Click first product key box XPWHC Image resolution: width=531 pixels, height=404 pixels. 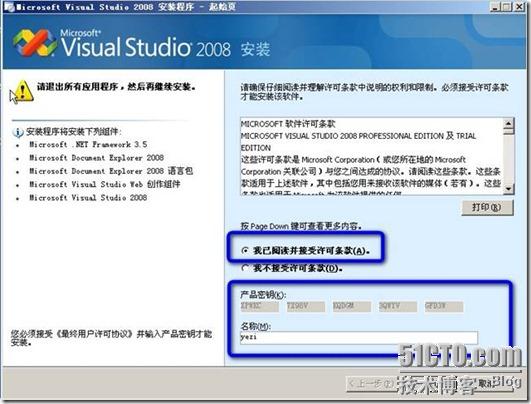point(259,306)
